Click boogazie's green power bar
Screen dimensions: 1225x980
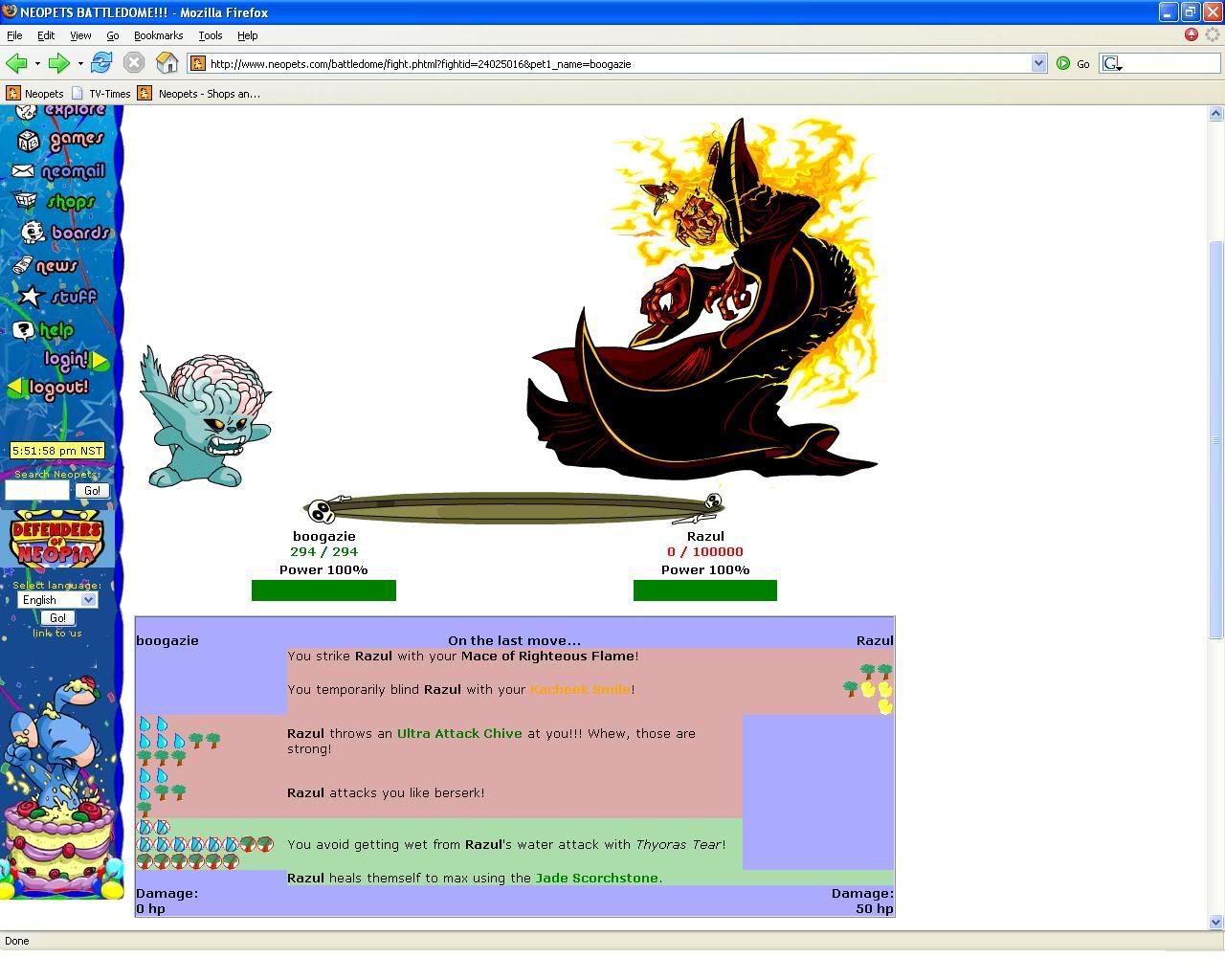tap(323, 590)
